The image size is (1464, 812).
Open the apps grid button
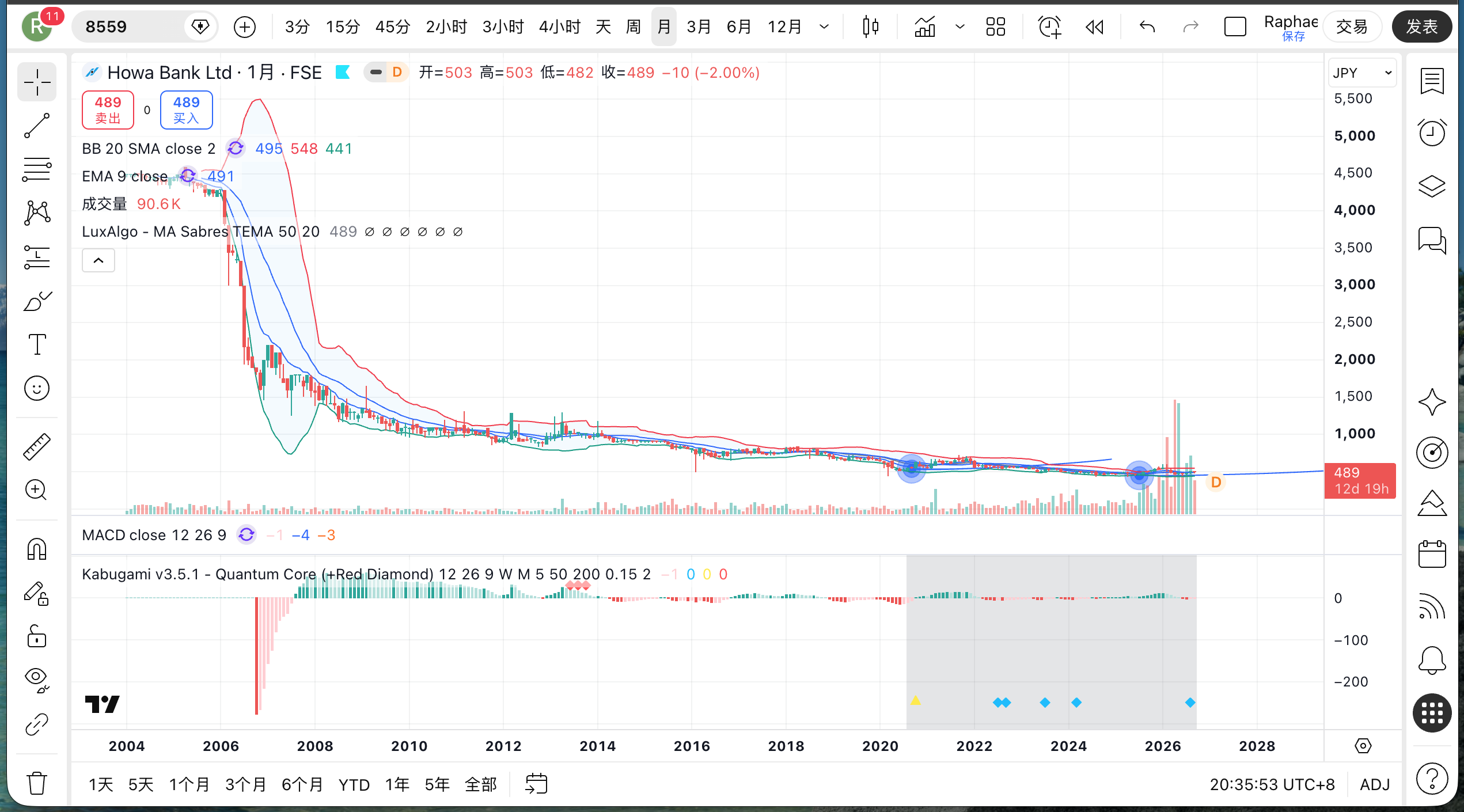tap(1432, 714)
